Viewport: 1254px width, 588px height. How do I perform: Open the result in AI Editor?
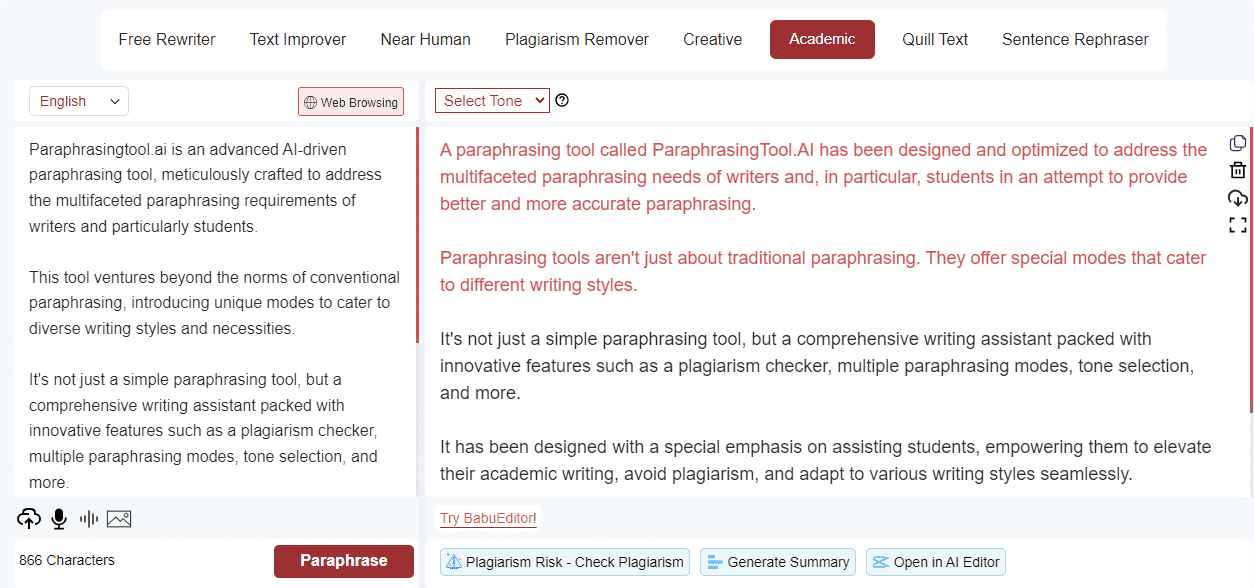pyautogui.click(x=935, y=562)
